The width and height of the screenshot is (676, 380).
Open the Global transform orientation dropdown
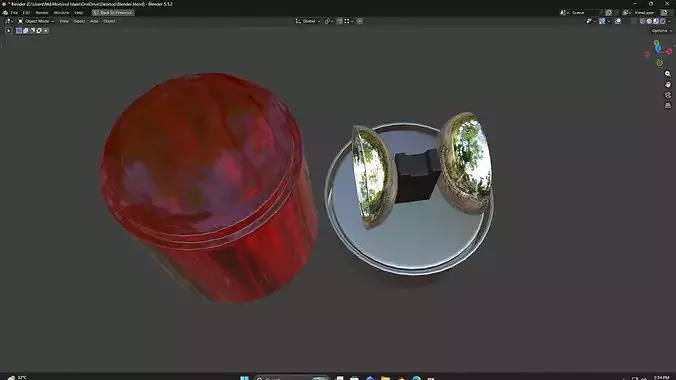tap(308, 21)
